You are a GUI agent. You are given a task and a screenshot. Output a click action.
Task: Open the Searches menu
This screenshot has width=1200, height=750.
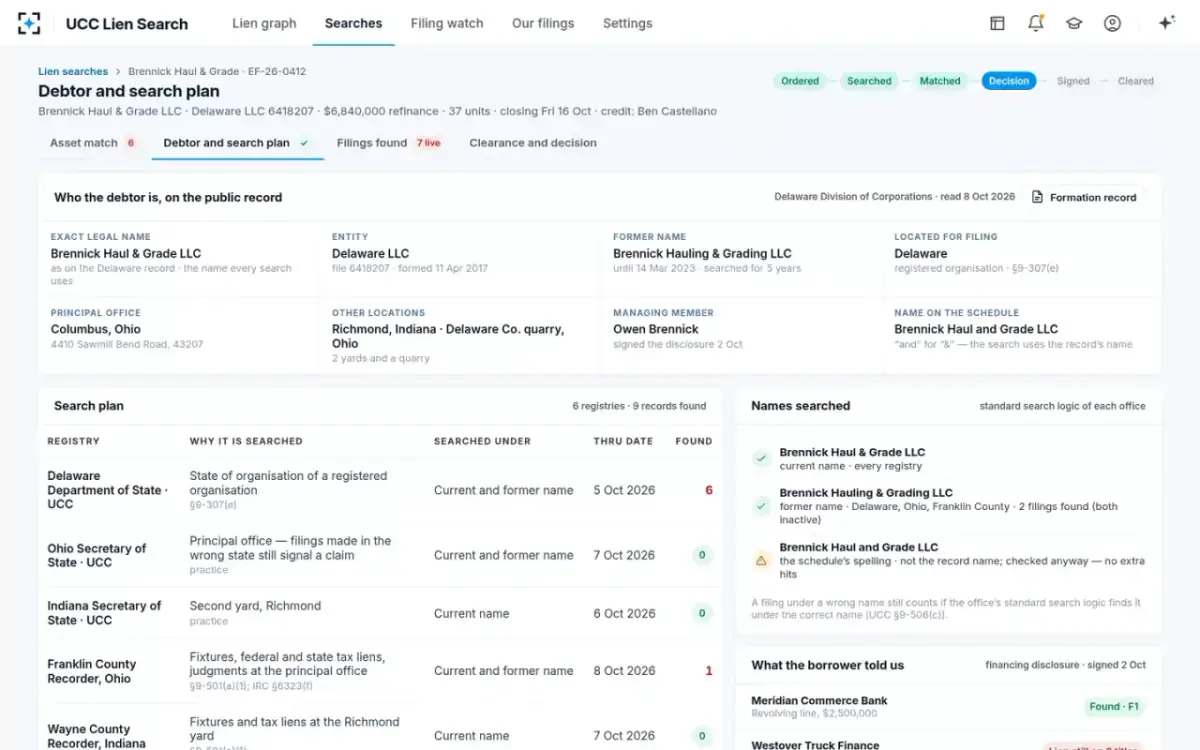(353, 23)
